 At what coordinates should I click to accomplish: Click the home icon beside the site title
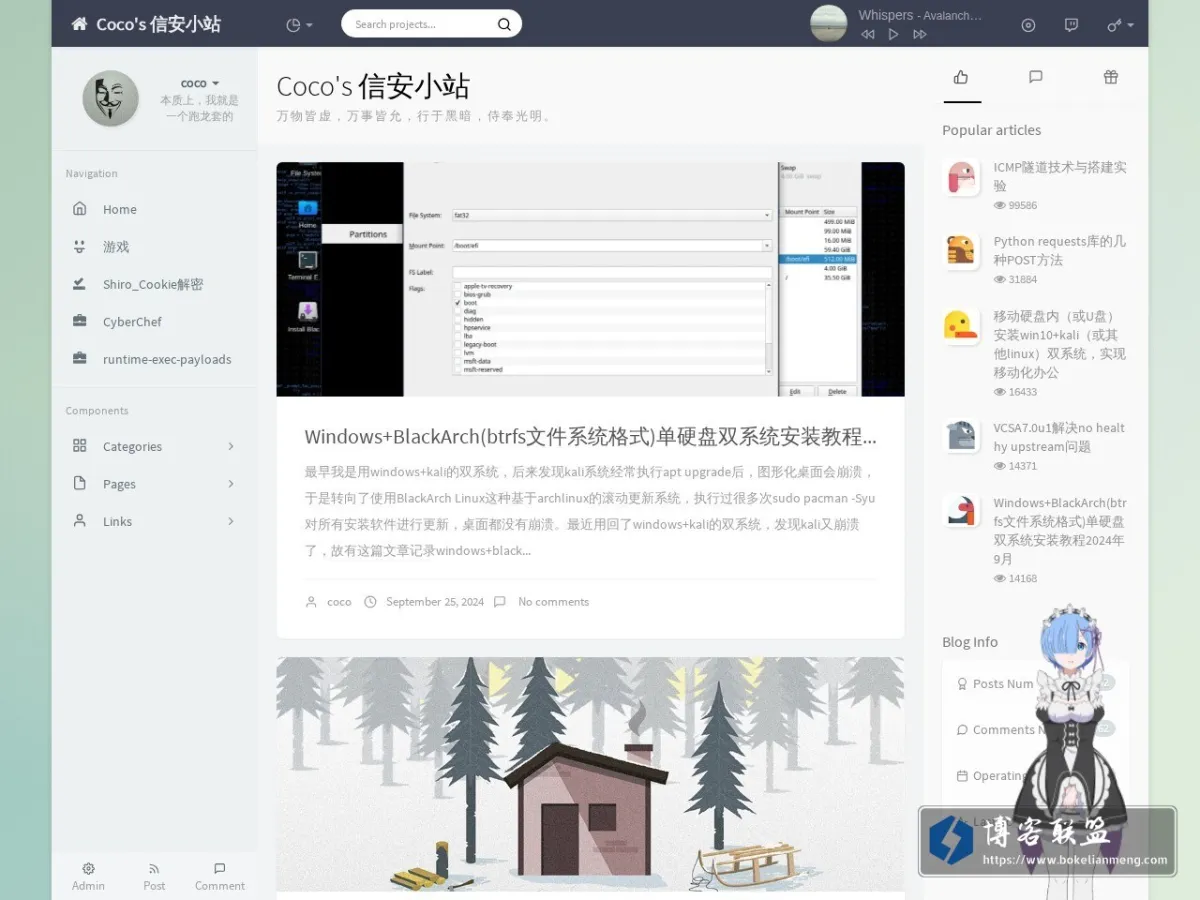coord(80,24)
